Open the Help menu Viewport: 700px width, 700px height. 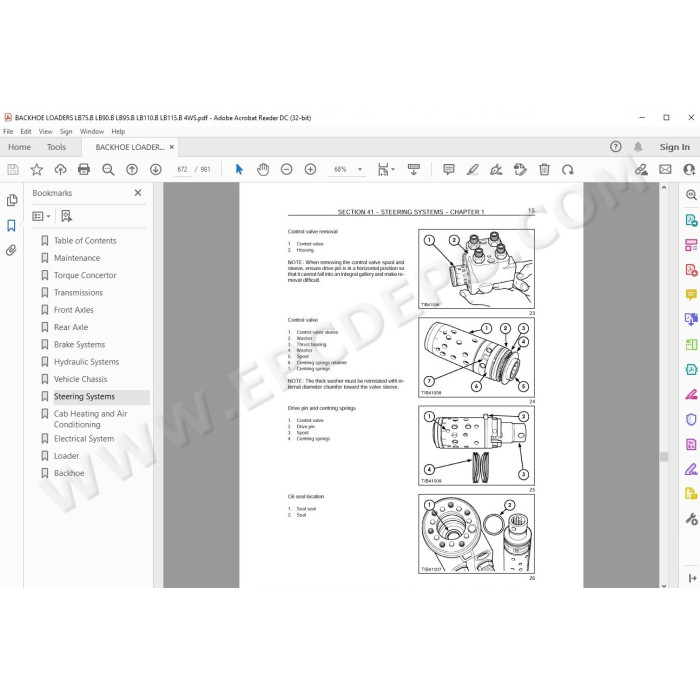118,132
